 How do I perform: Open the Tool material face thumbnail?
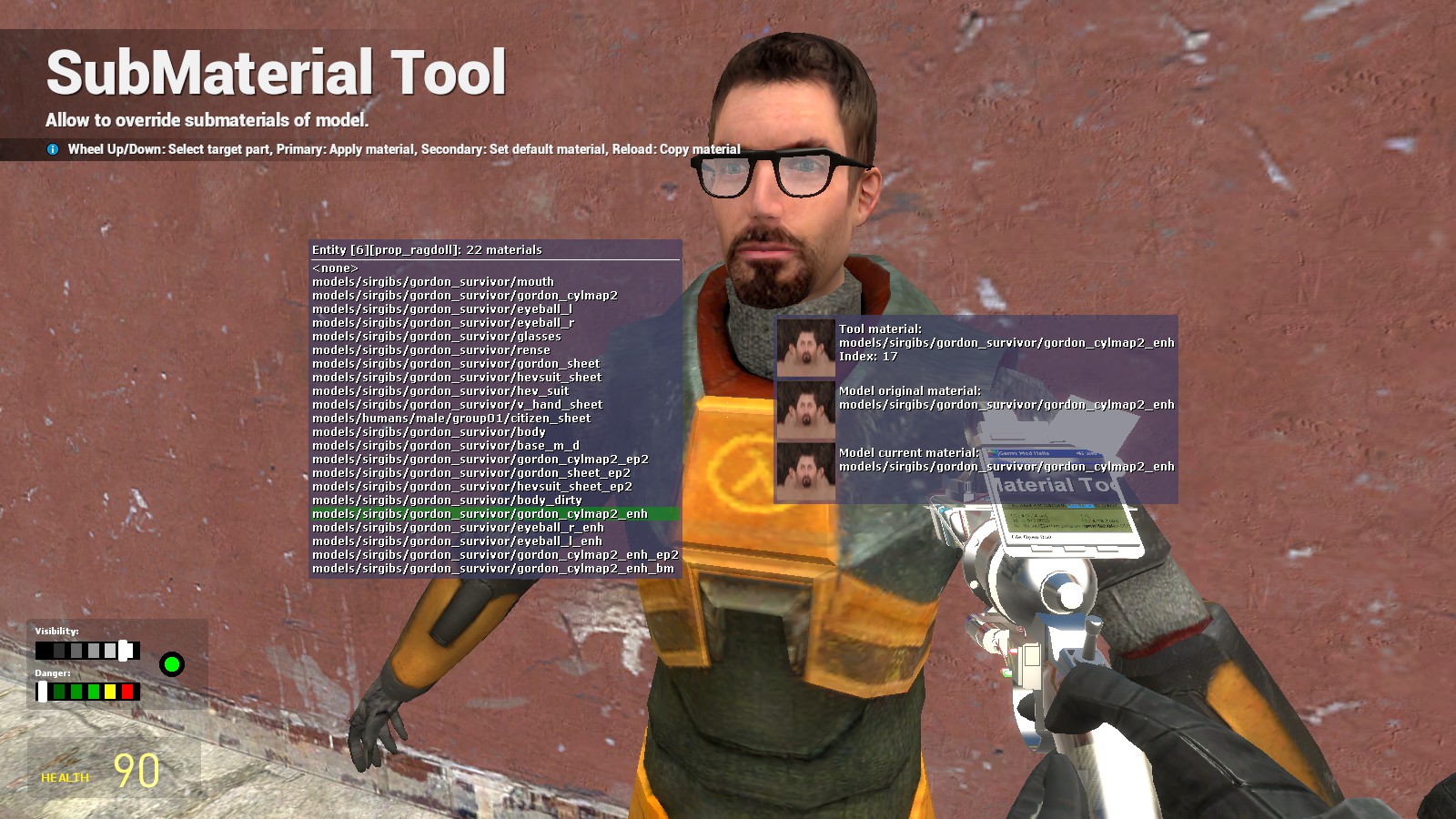805,348
